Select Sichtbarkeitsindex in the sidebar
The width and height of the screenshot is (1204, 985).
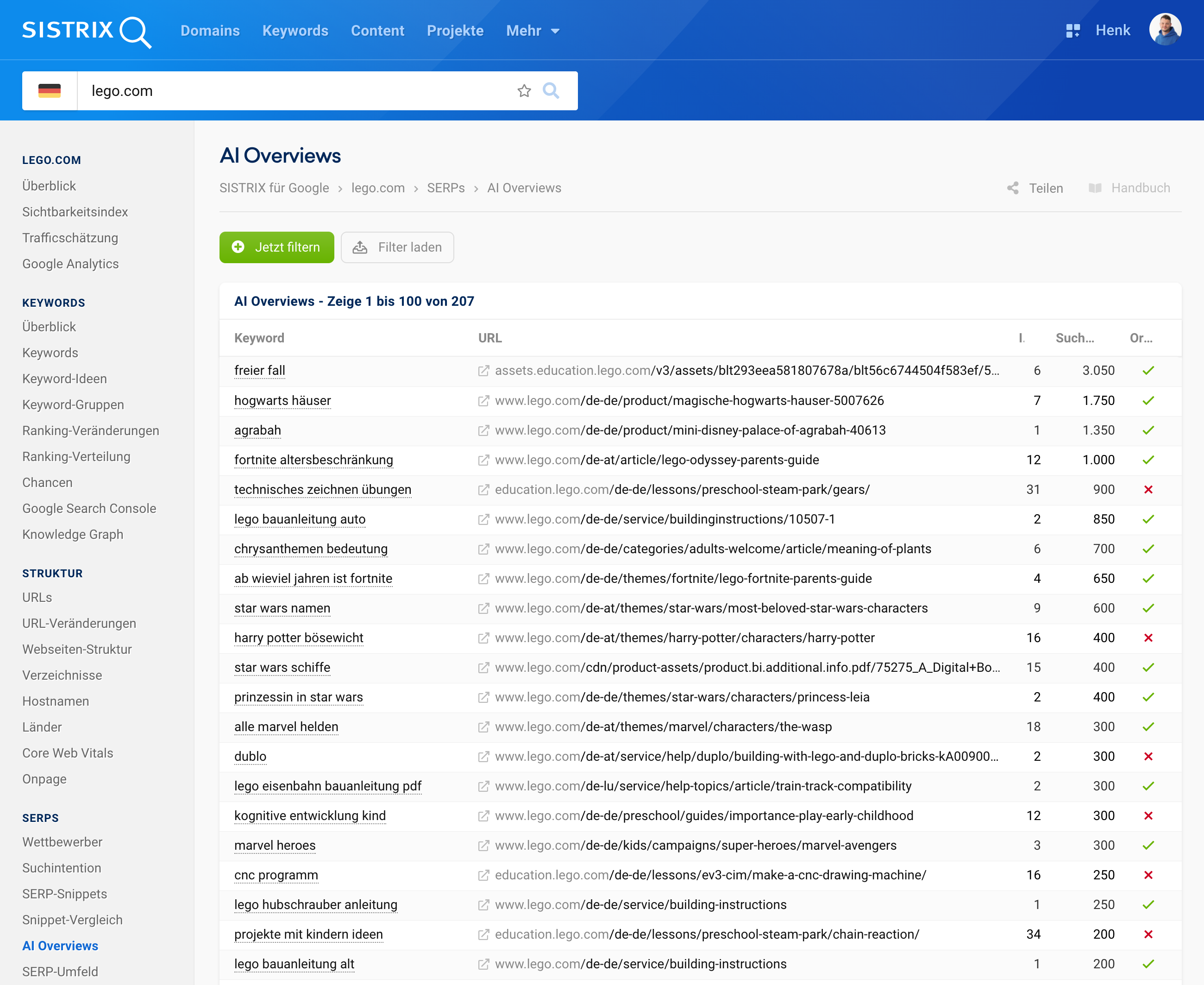click(x=75, y=212)
